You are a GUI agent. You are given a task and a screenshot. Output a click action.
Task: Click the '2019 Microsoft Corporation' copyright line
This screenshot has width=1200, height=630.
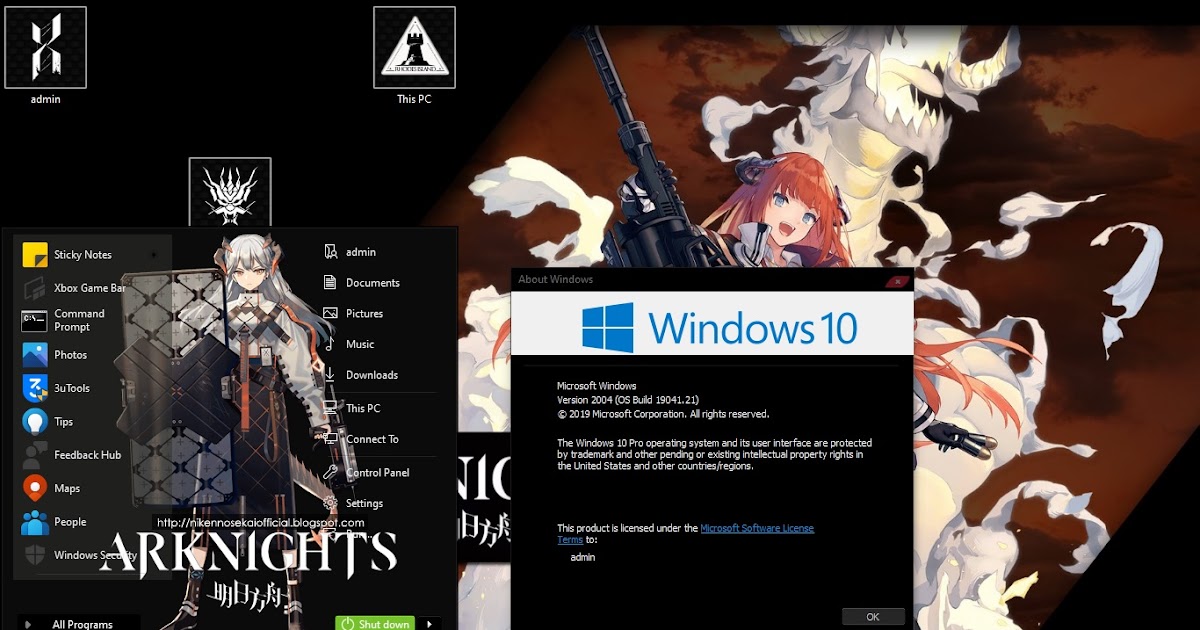(663, 414)
